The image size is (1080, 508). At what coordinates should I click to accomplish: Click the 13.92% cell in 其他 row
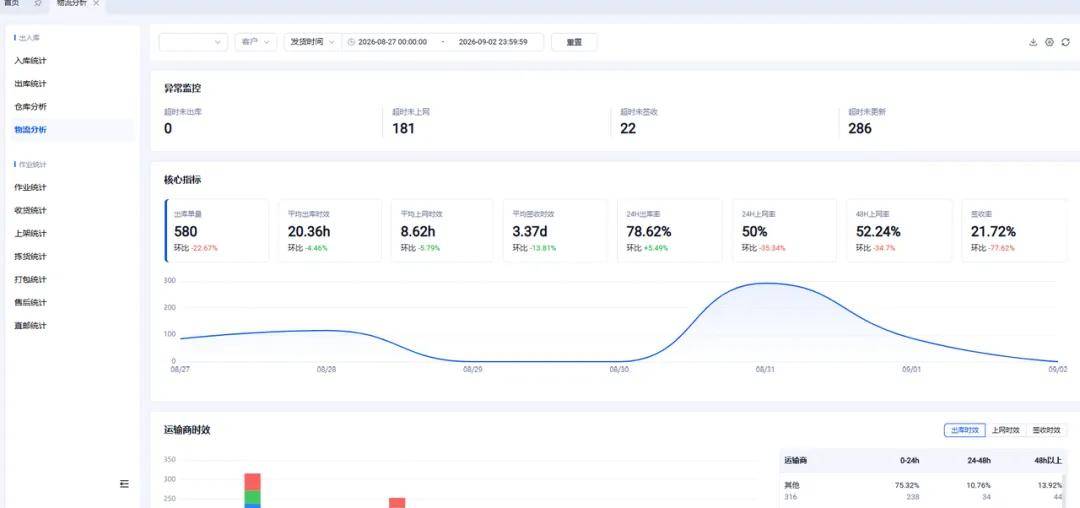pyautogui.click(x=1049, y=485)
